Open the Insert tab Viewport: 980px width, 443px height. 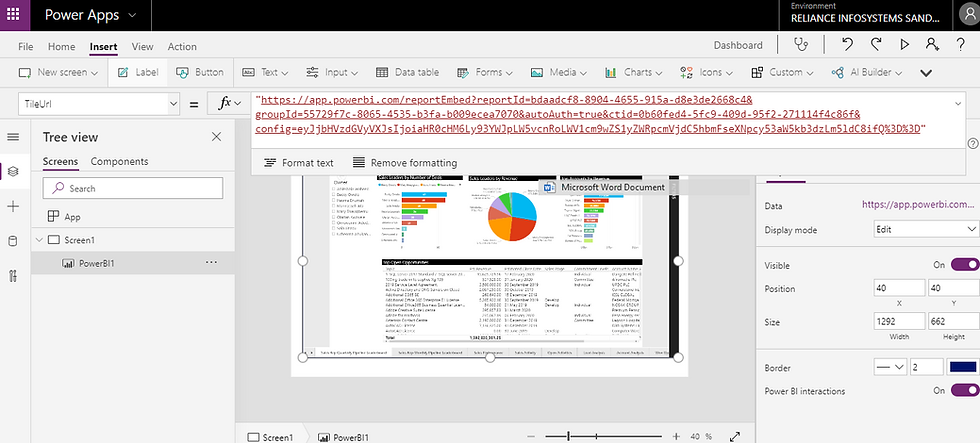point(103,46)
